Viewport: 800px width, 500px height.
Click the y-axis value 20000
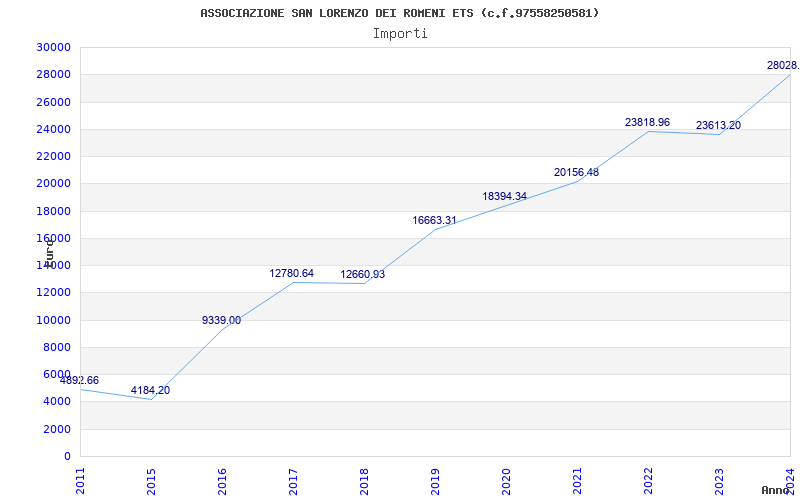coord(53,184)
